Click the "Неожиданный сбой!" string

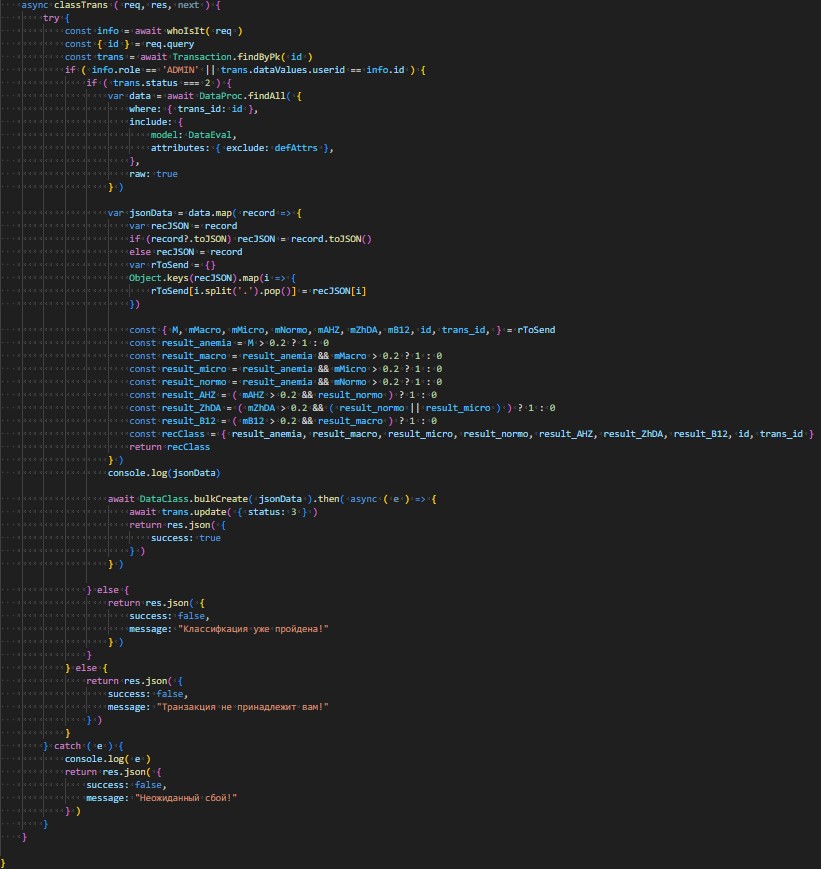186,798
